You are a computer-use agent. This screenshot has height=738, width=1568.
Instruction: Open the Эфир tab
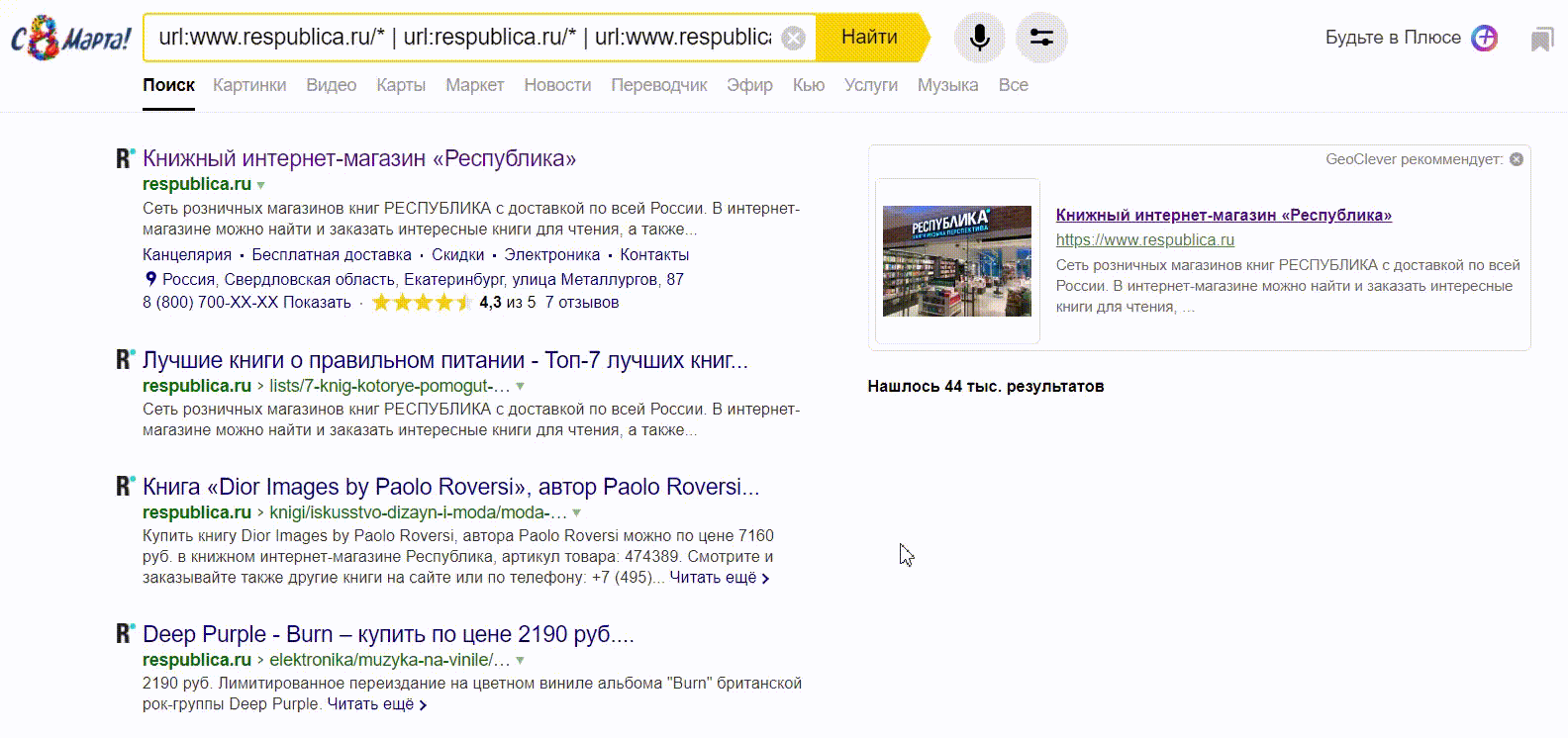coord(749,85)
